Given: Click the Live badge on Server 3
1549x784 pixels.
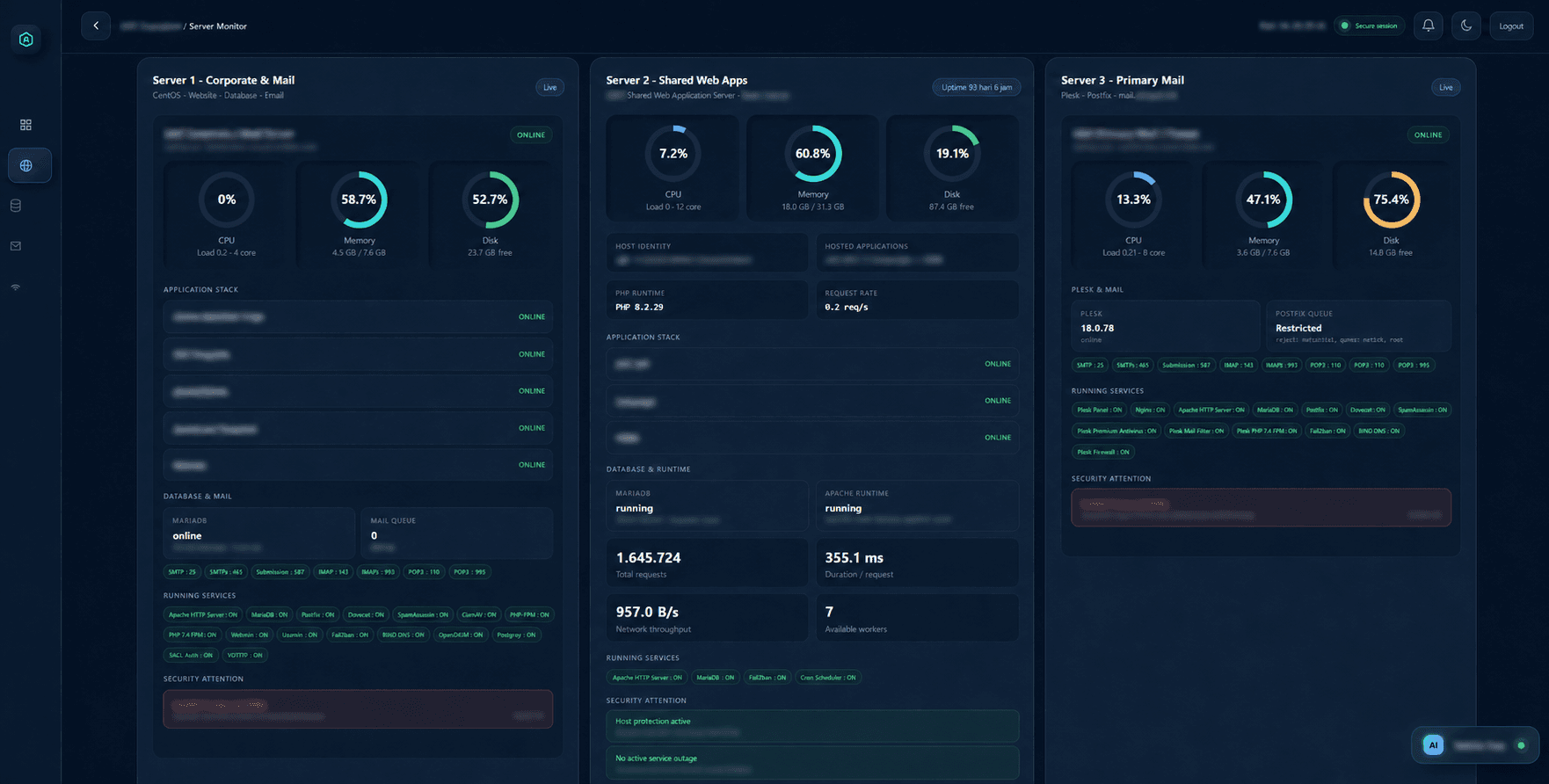Looking at the screenshot, I should [1446, 87].
